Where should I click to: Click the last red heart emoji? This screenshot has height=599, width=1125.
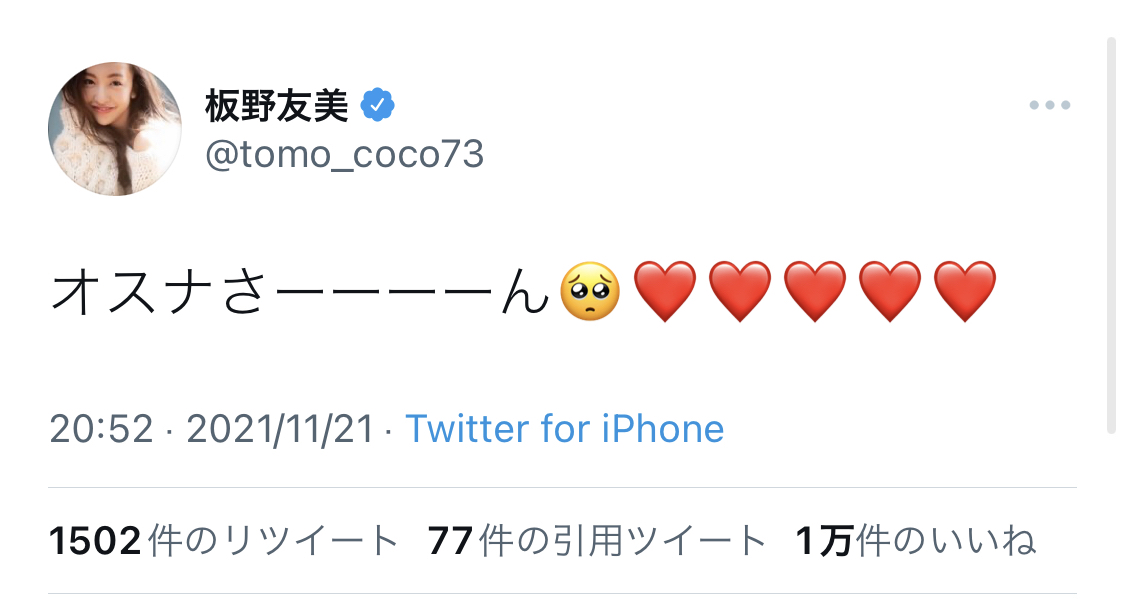(x=965, y=291)
